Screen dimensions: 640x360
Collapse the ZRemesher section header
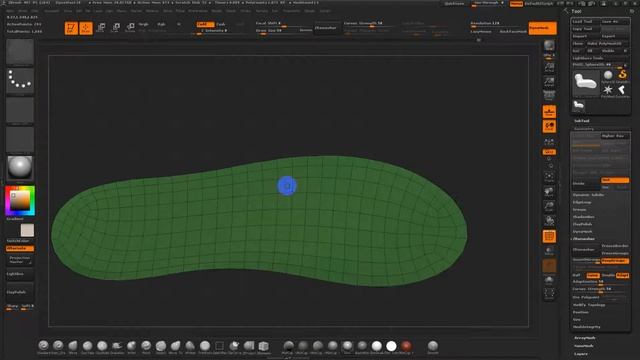(584, 239)
